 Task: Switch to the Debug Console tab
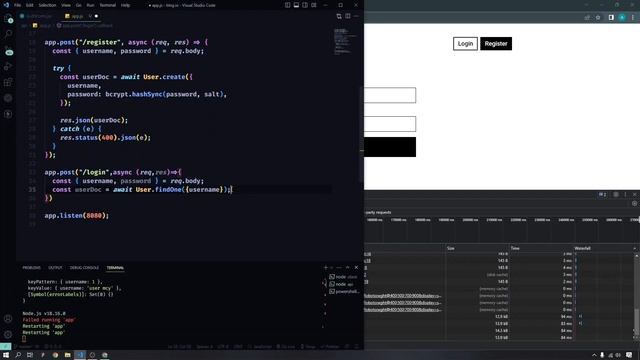pos(84,268)
